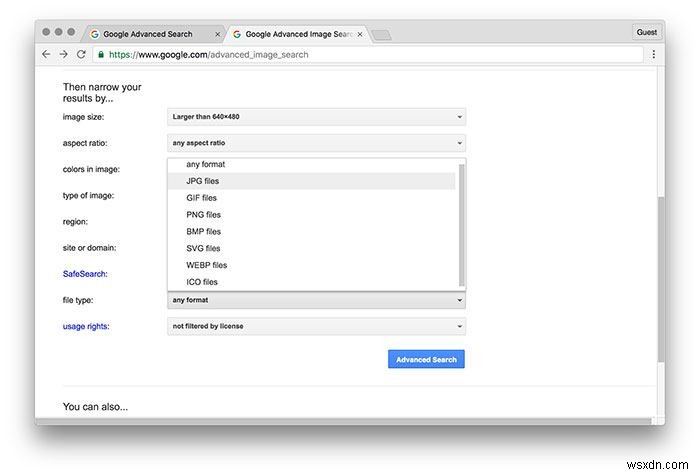Screen dimensions: 700x475
Task: Select JPG files from the list
Action: click(312, 181)
